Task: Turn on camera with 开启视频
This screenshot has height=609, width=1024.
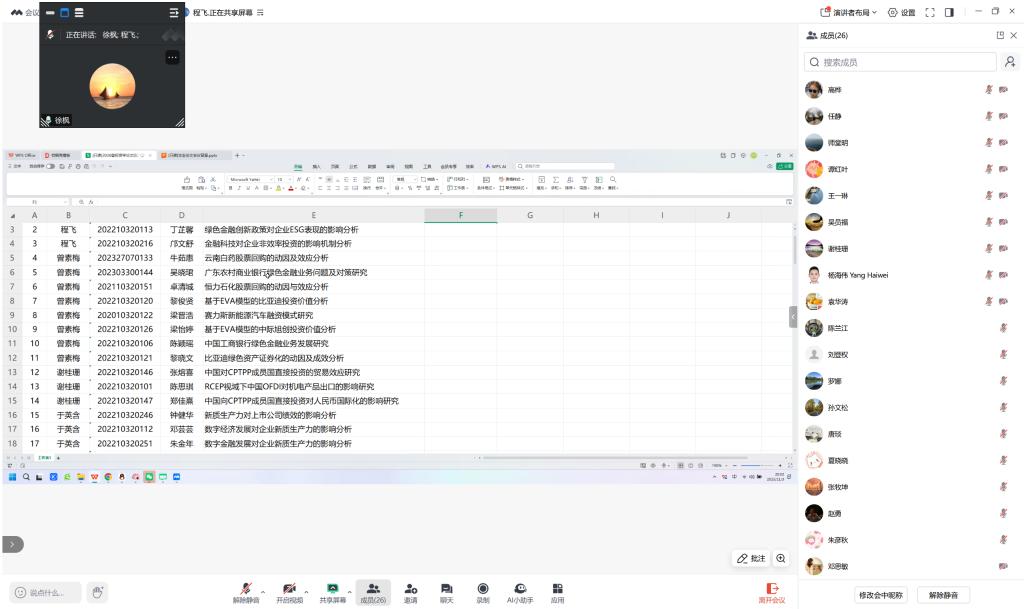Action: tap(288, 592)
